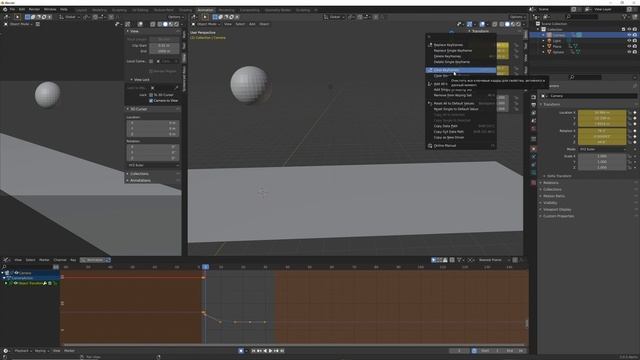Jump to last frame of playback
This screenshot has width=640, height=360.
tap(282, 351)
